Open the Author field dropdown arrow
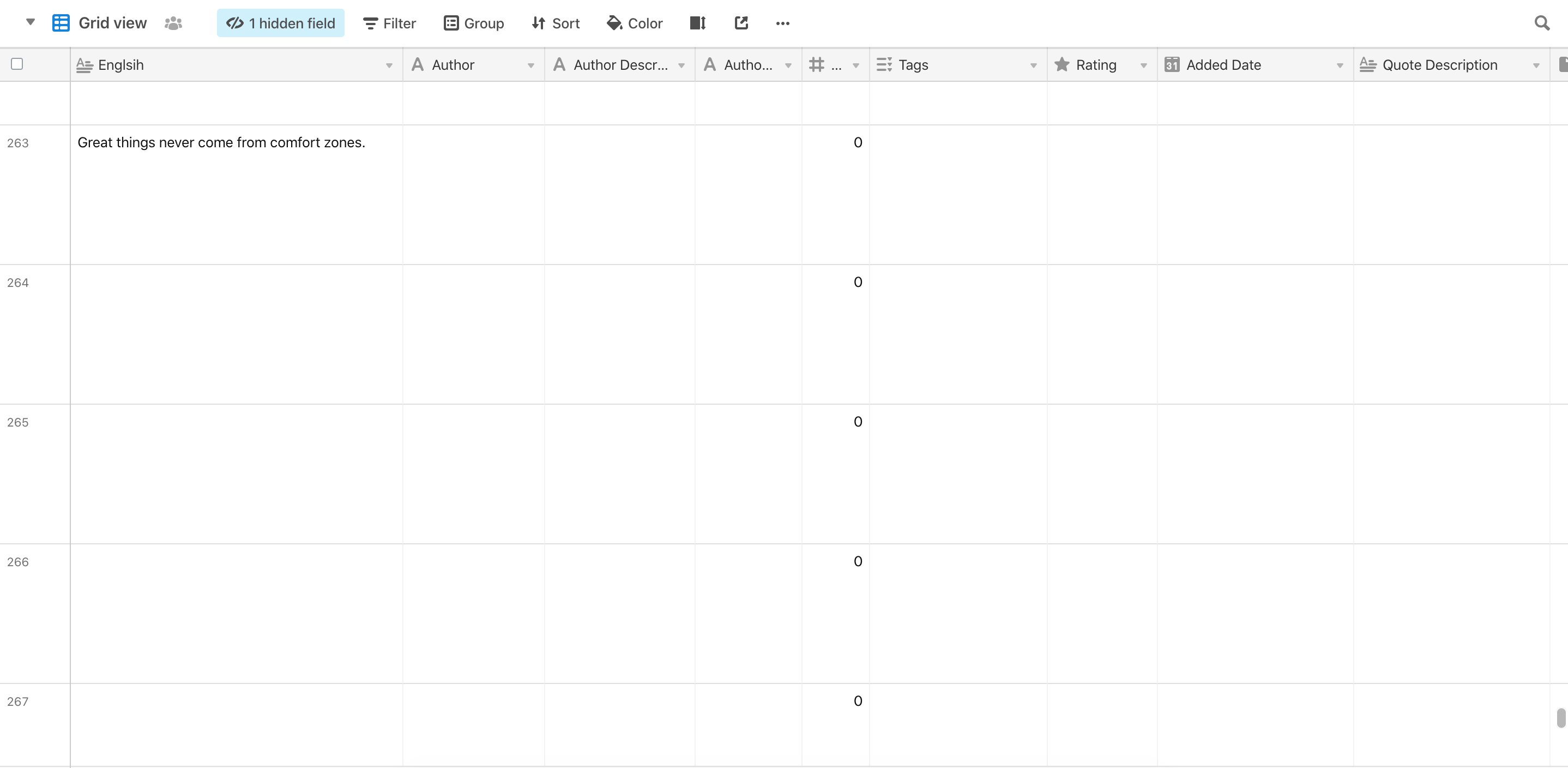1568x768 pixels. tap(531, 65)
